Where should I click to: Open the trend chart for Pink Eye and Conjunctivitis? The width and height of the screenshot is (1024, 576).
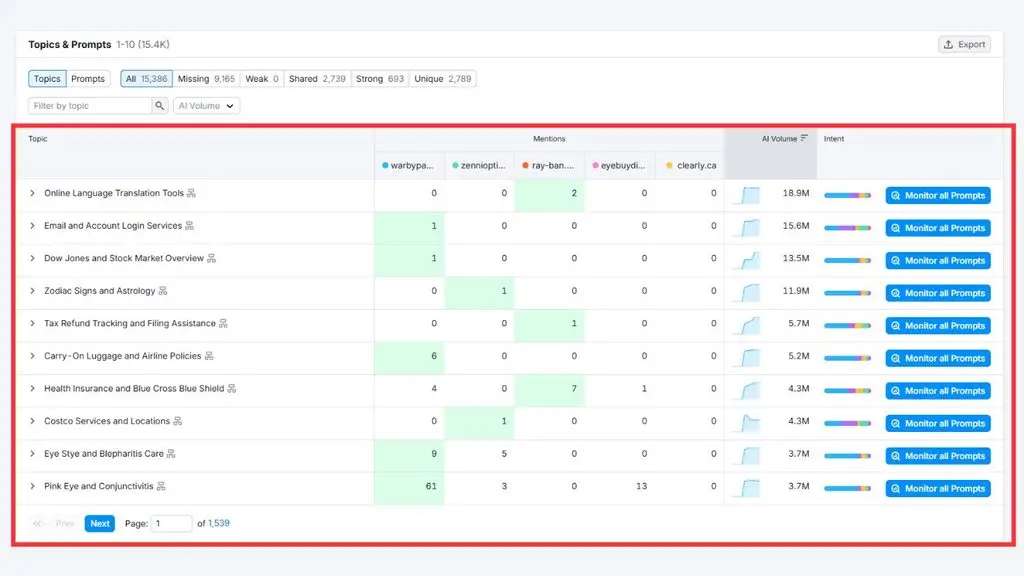click(x=747, y=488)
